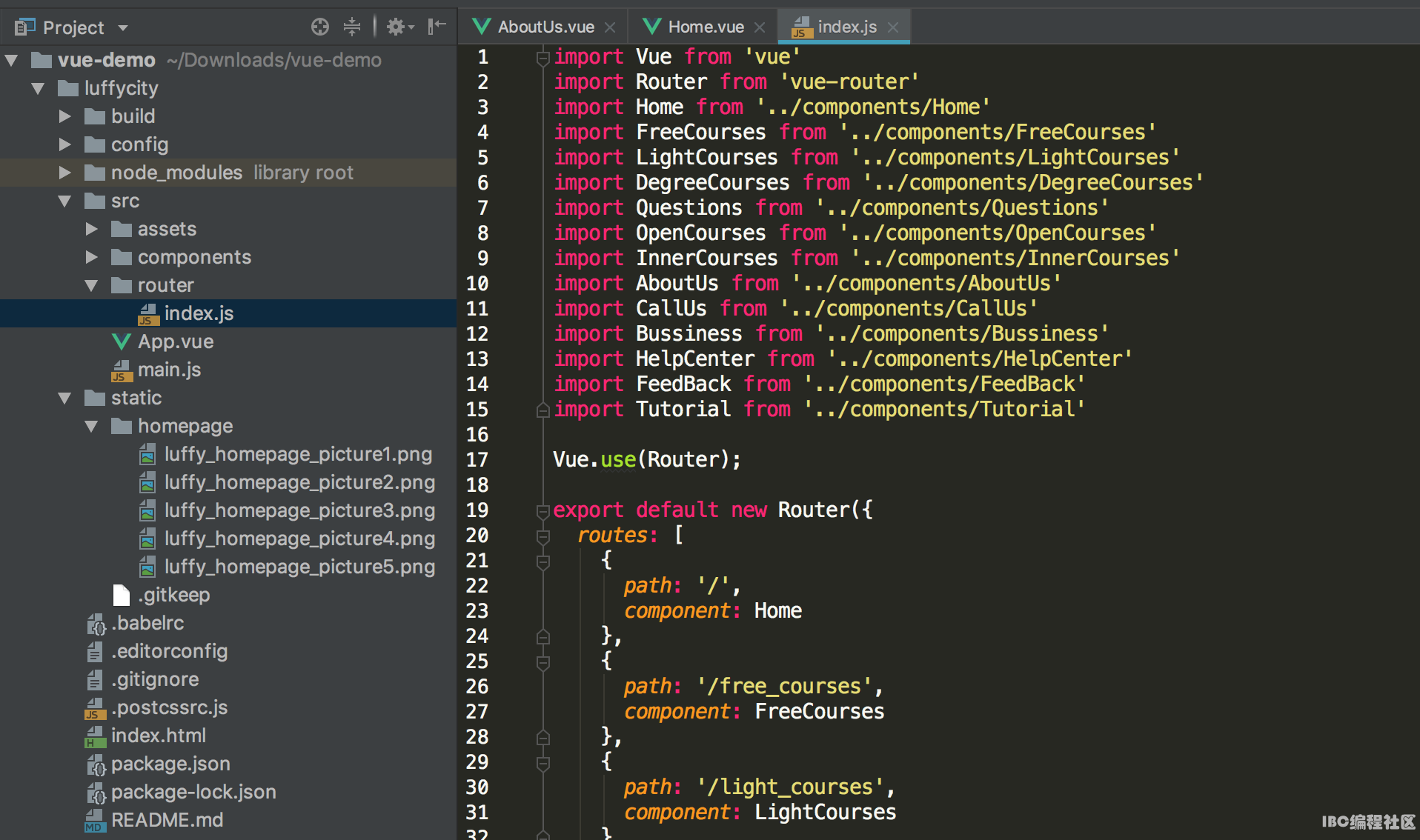Fold the routes array at line 20
Image resolution: width=1420 pixels, height=840 pixels.
tap(543, 536)
